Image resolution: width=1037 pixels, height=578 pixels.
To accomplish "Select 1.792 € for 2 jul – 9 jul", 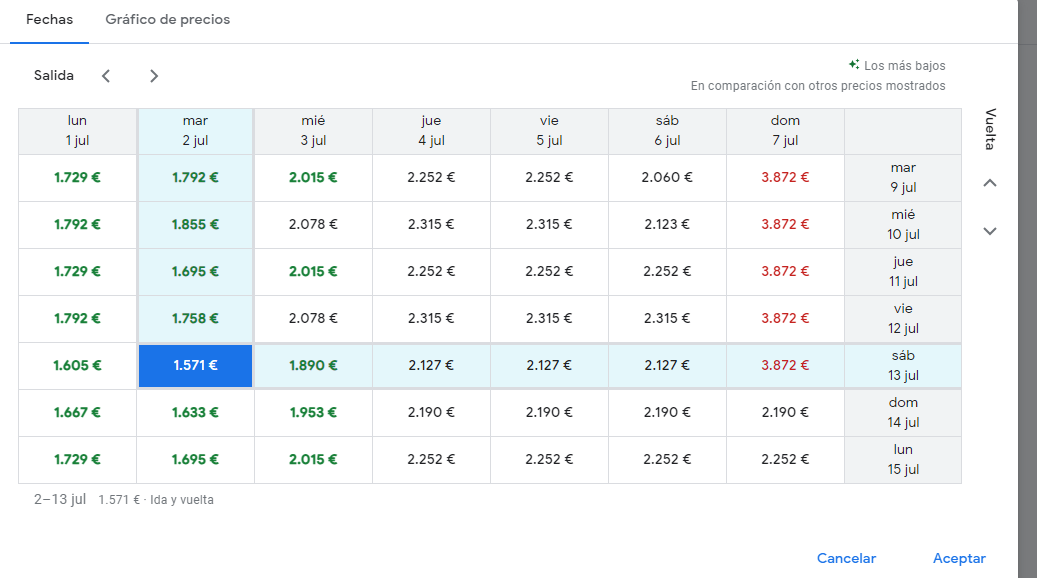I will click(x=195, y=178).
